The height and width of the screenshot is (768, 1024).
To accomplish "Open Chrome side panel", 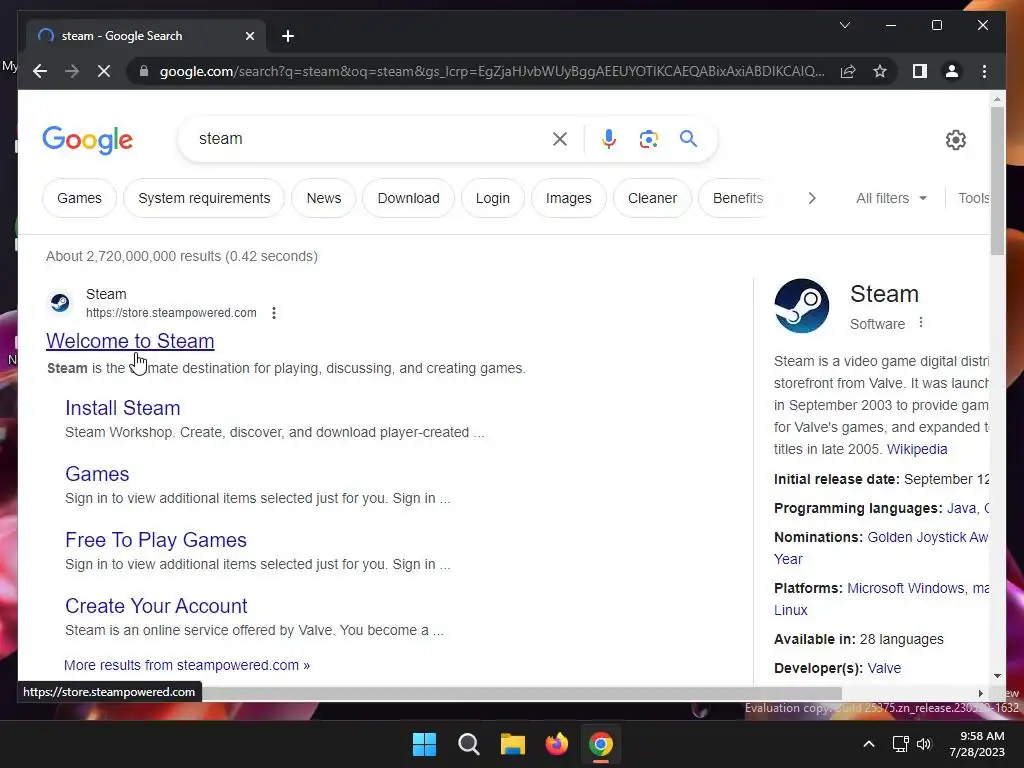I will 920,71.
